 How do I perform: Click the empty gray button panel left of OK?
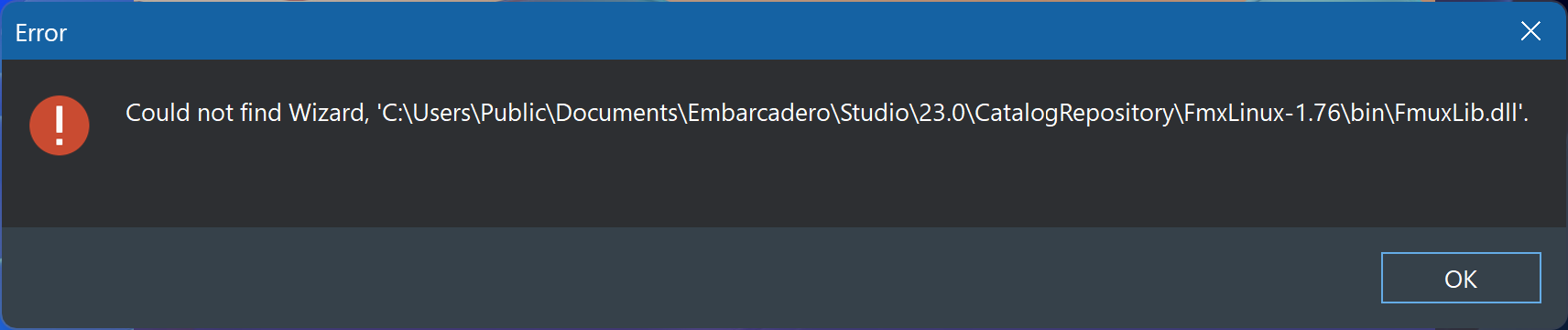click(687, 279)
